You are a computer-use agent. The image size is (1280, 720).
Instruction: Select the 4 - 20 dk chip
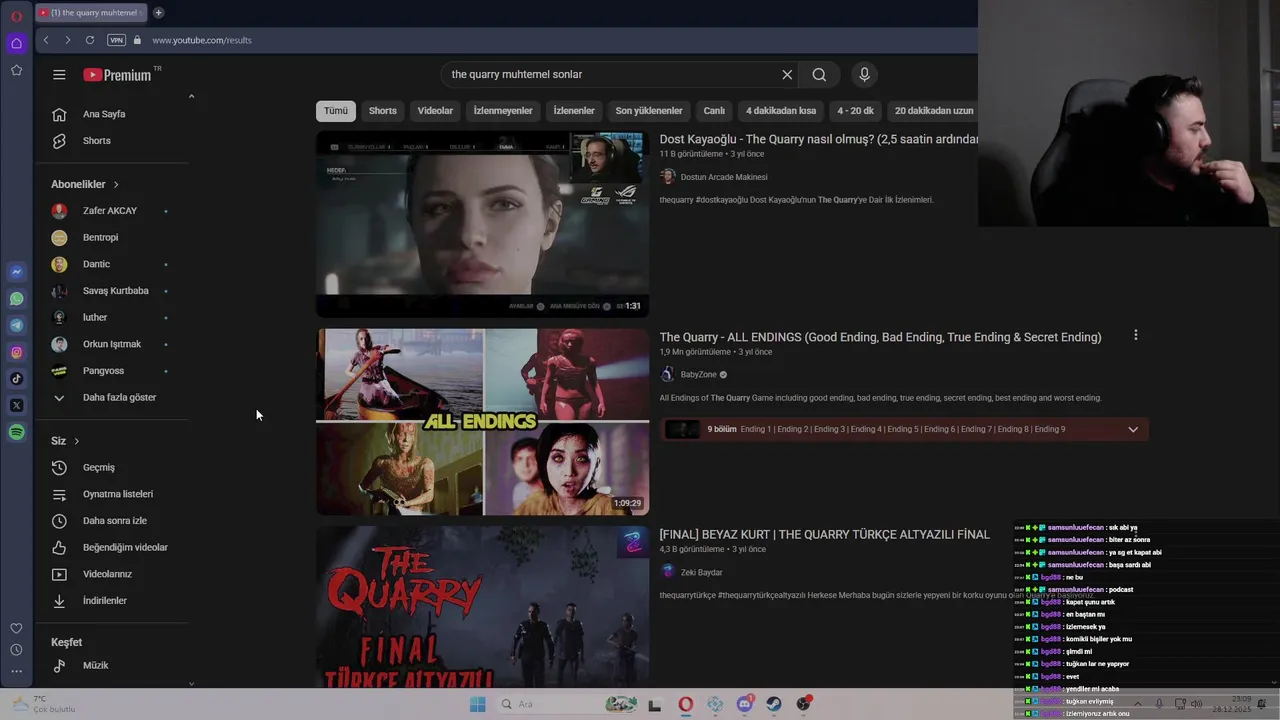[x=856, y=111]
